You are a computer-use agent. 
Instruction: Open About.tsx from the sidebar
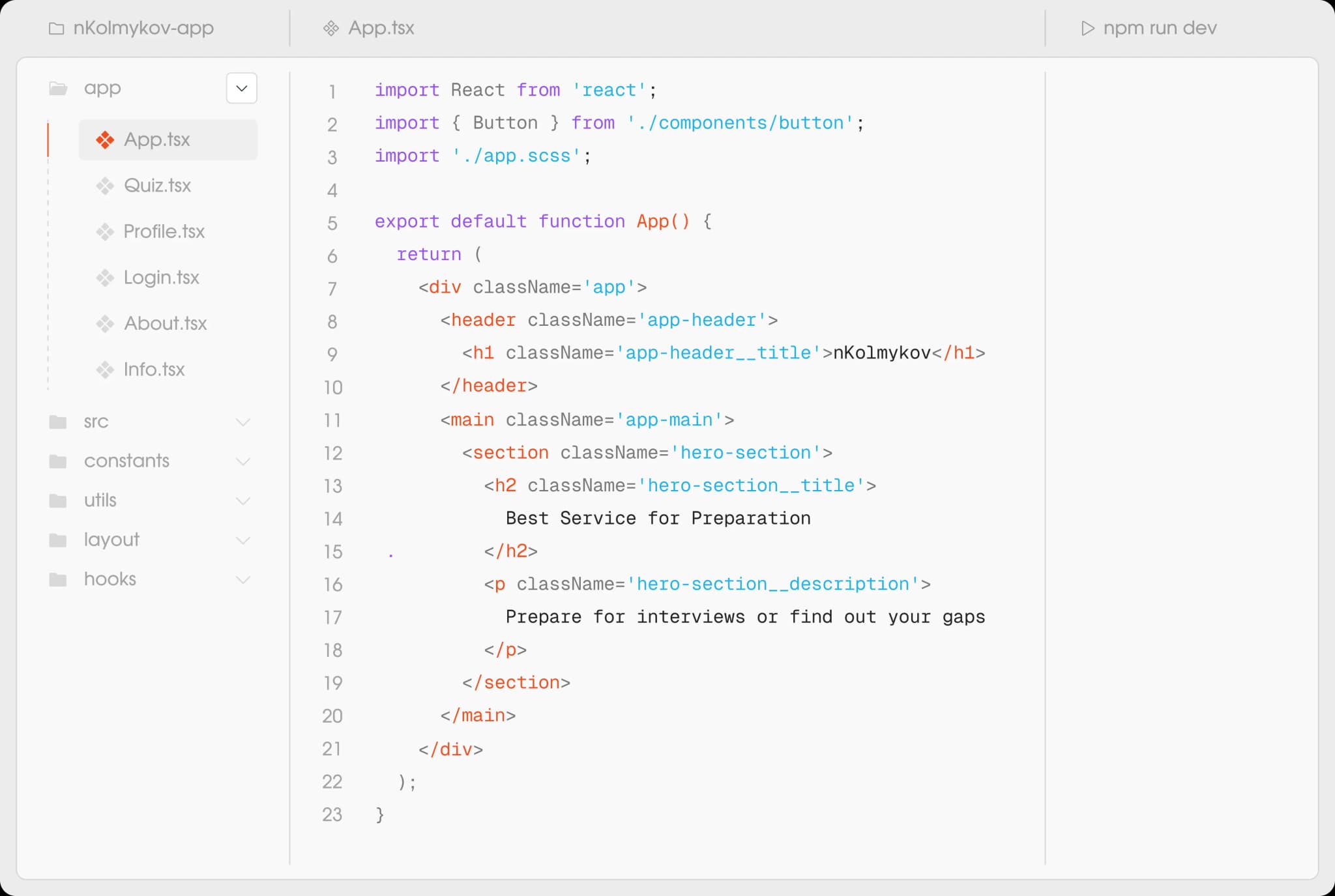[x=165, y=323]
